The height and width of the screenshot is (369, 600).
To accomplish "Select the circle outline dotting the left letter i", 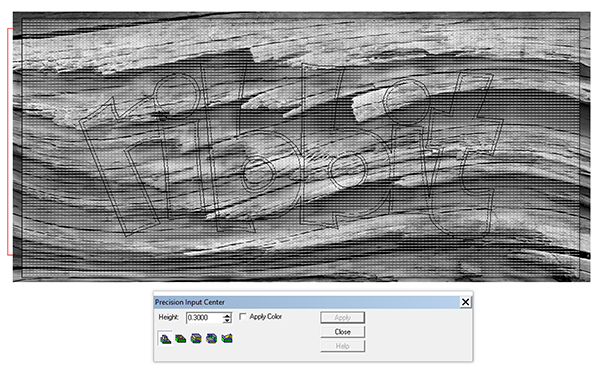I will [x=177, y=93].
